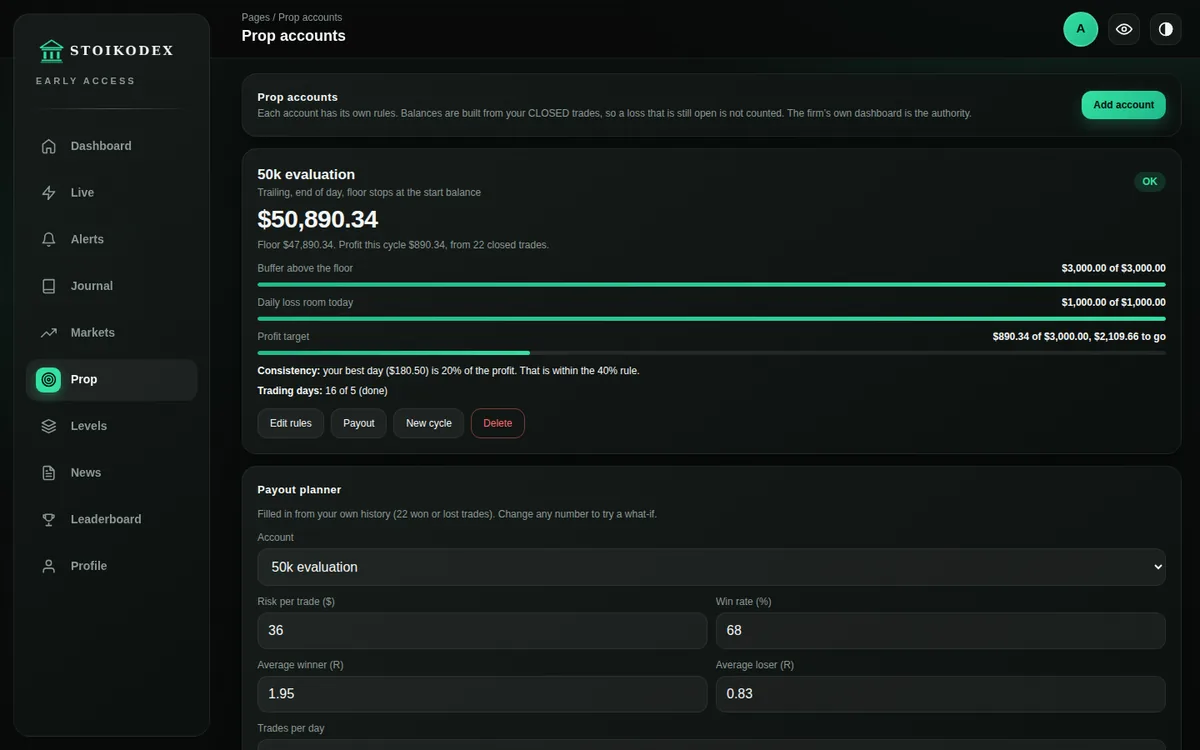Click the Stoikodex bank logo icon
The height and width of the screenshot is (750, 1200).
click(51, 50)
